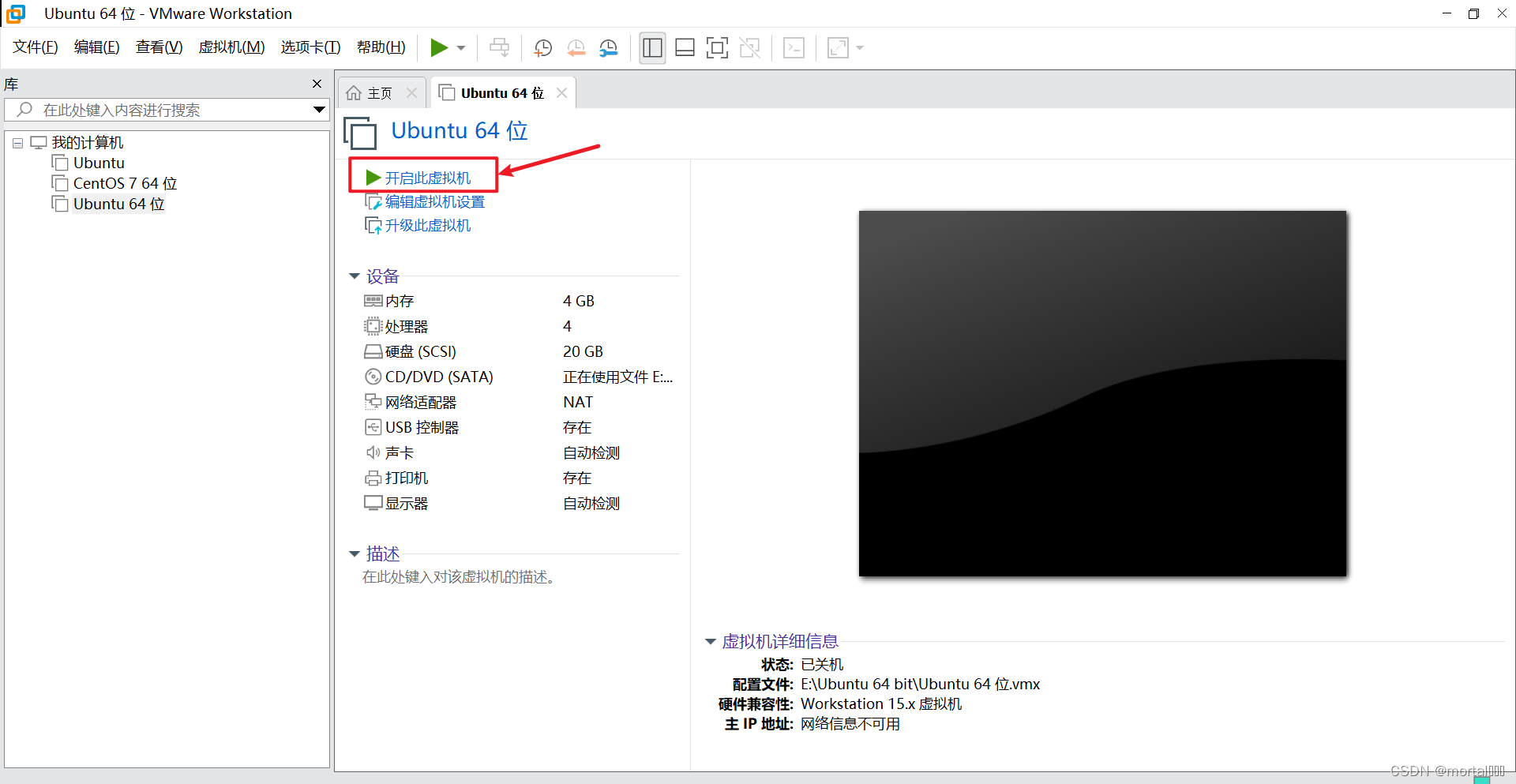Open the 帮助(H) menu
Image resolution: width=1516 pixels, height=784 pixels.
(x=381, y=47)
